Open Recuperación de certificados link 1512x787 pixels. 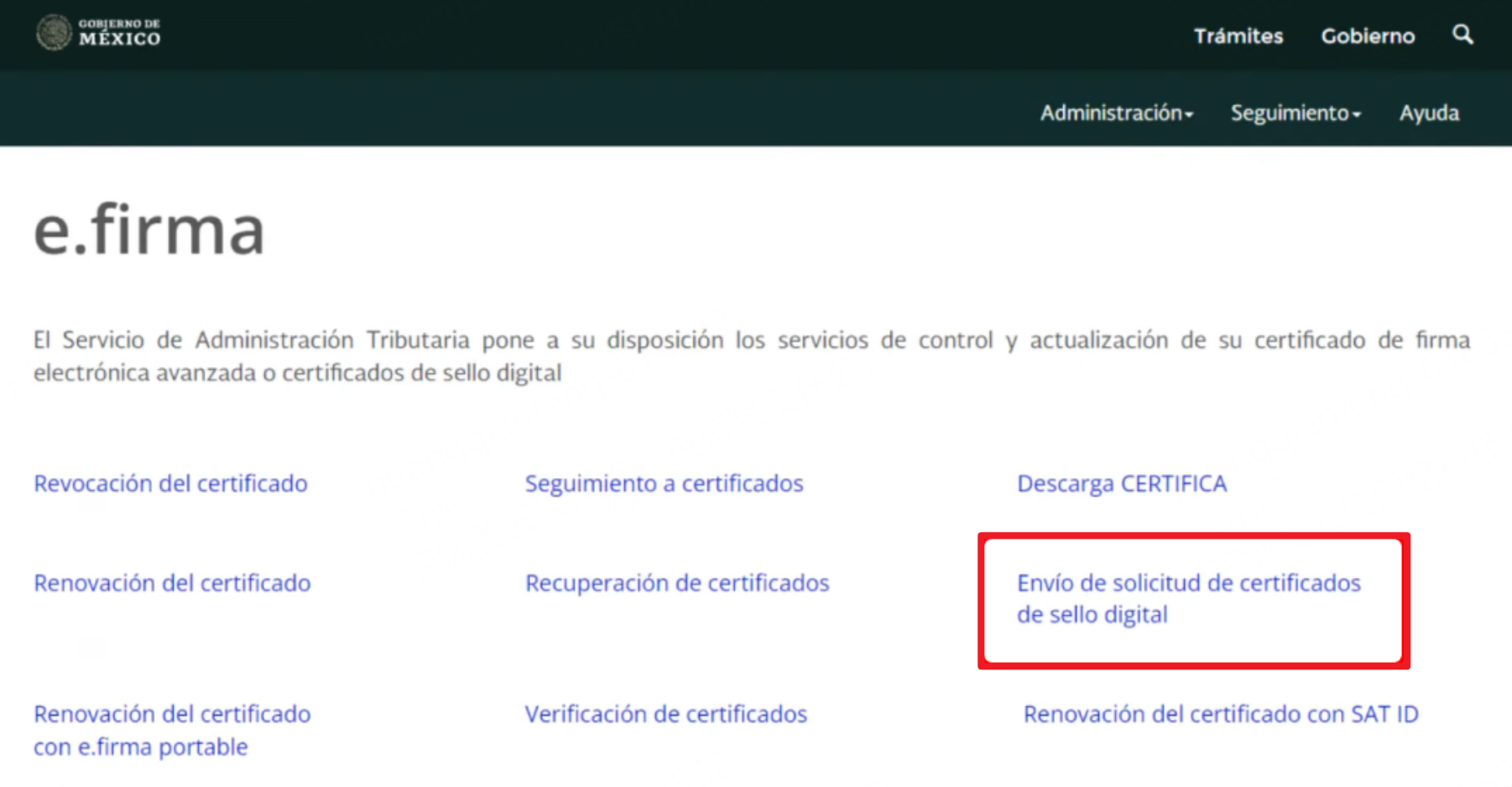pyautogui.click(x=677, y=582)
